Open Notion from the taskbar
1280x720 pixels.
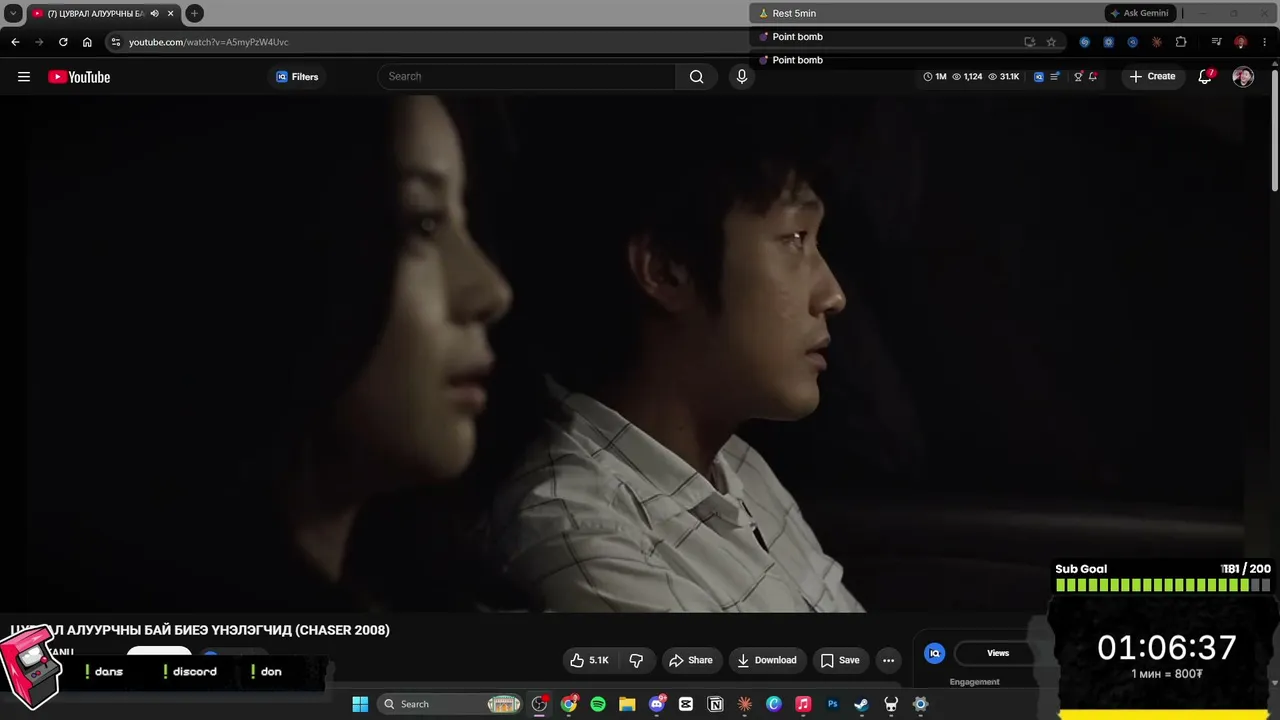click(715, 704)
